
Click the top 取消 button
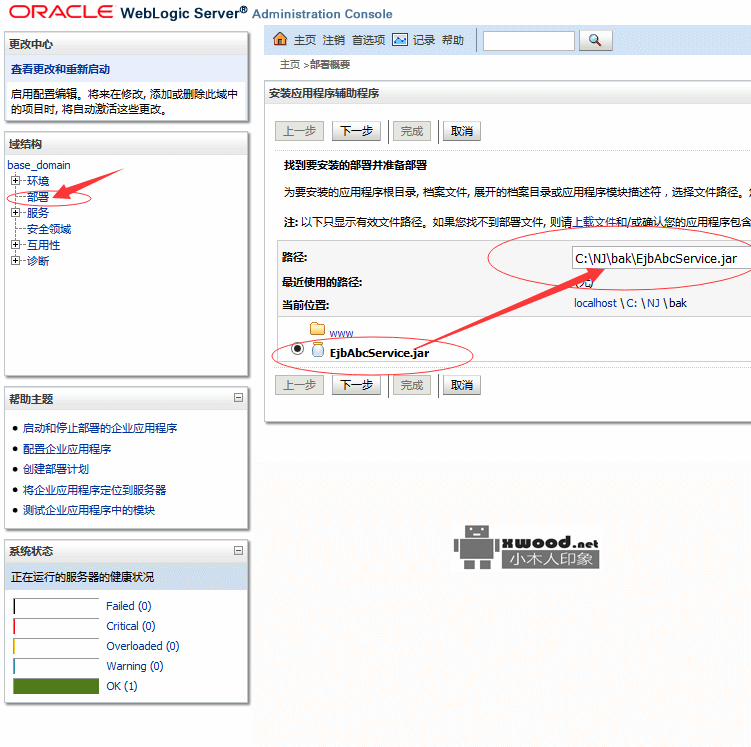462,131
